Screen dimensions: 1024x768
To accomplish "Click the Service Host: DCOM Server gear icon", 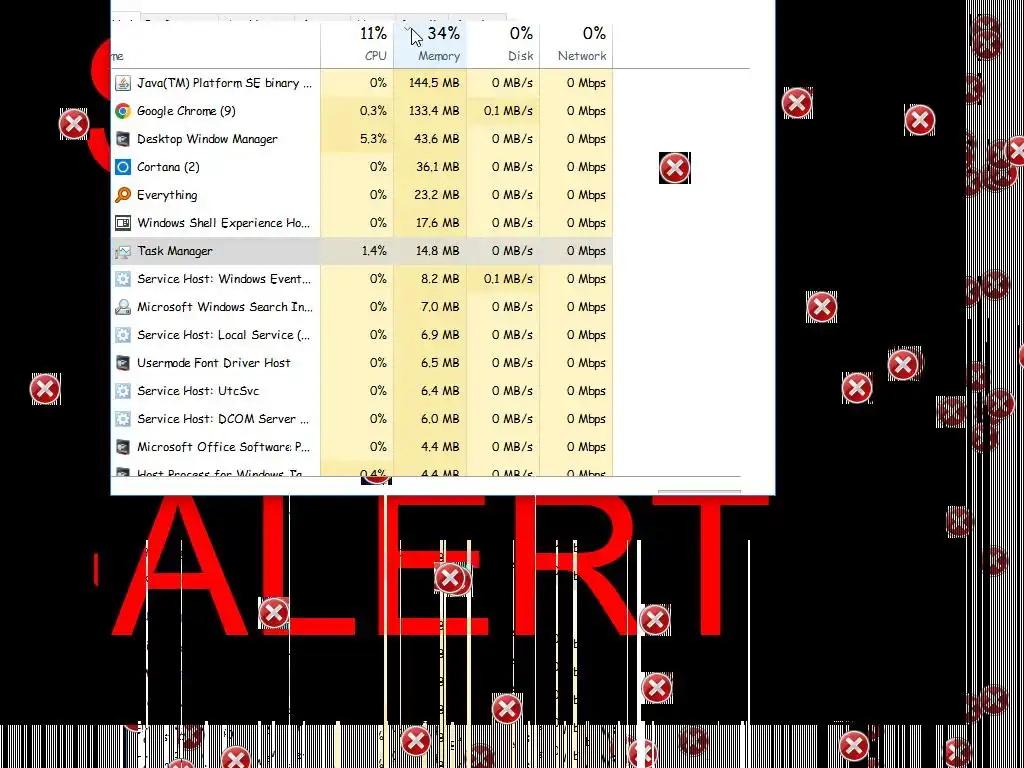I will [123, 419].
